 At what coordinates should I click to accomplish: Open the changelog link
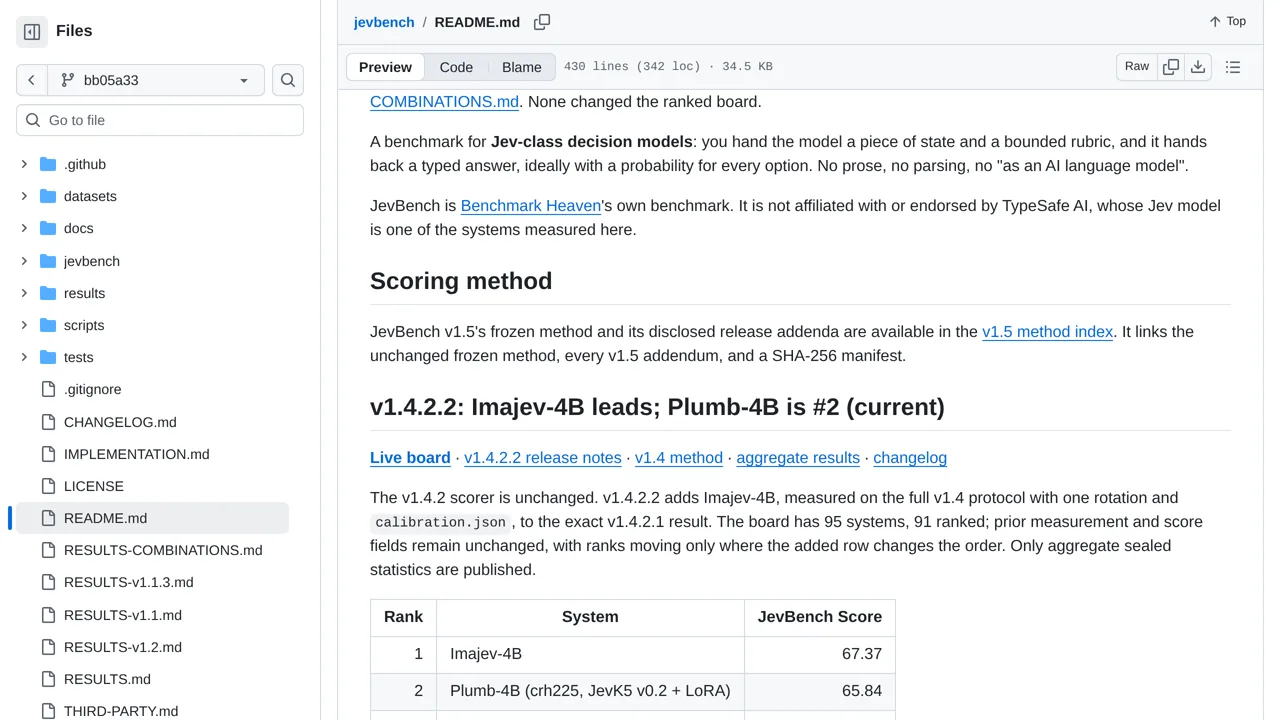(x=910, y=458)
